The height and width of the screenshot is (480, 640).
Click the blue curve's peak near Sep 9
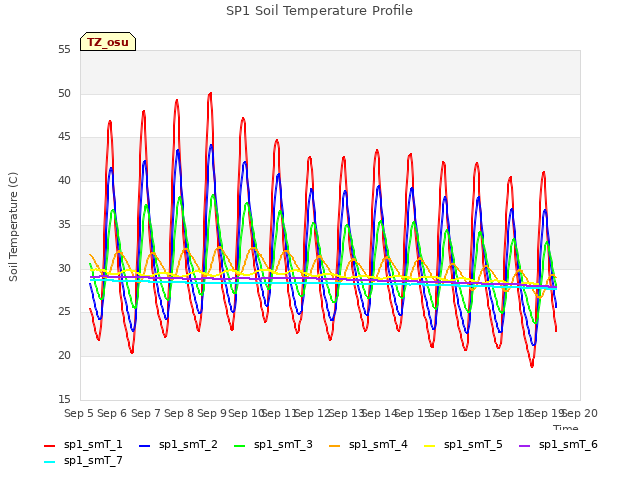coord(211,145)
